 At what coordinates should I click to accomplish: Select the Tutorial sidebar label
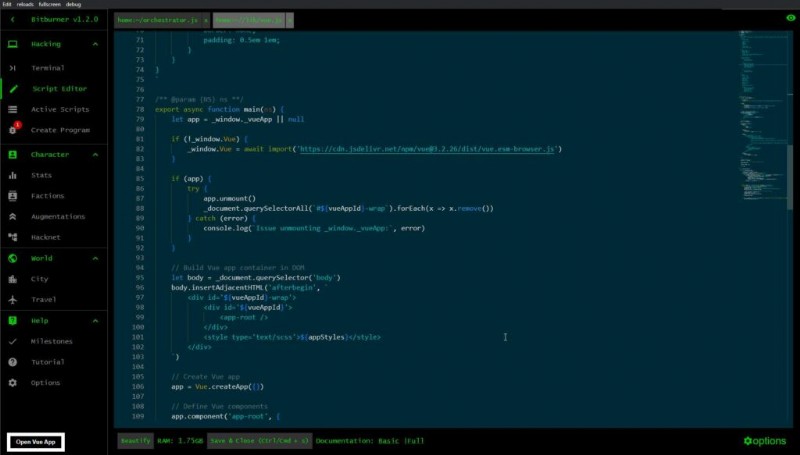(x=47, y=362)
